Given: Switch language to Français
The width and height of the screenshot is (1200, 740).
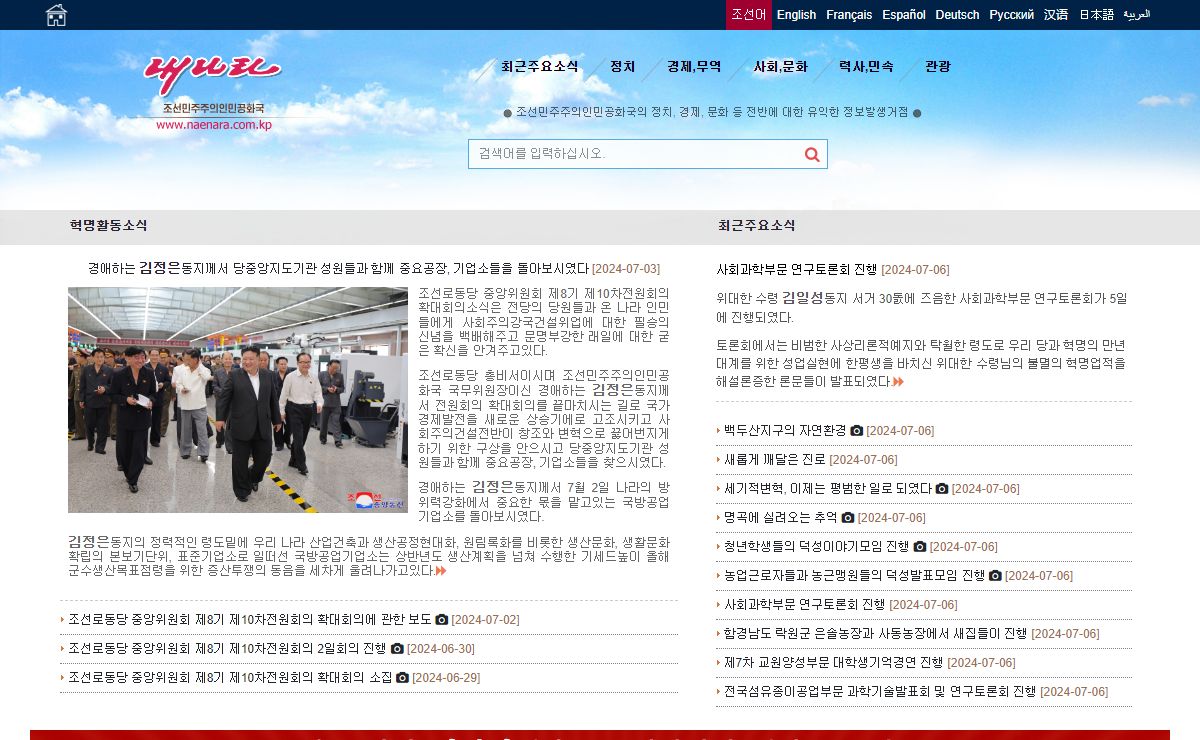Looking at the screenshot, I should click(849, 15).
